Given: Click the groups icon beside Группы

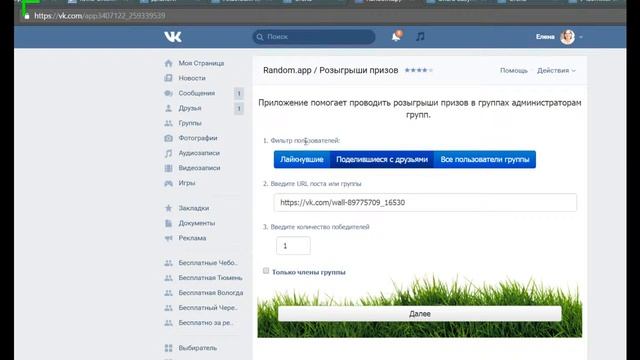Looking at the screenshot, I should click(x=169, y=123).
